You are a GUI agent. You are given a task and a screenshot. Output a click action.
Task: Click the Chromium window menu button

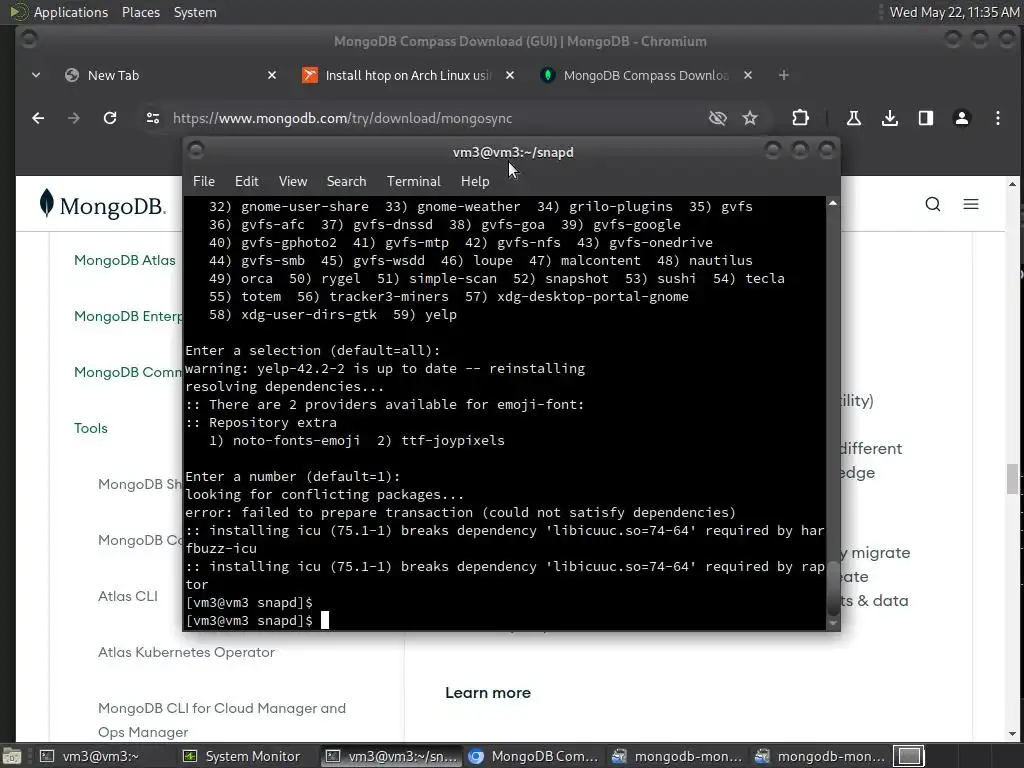(x=29, y=39)
